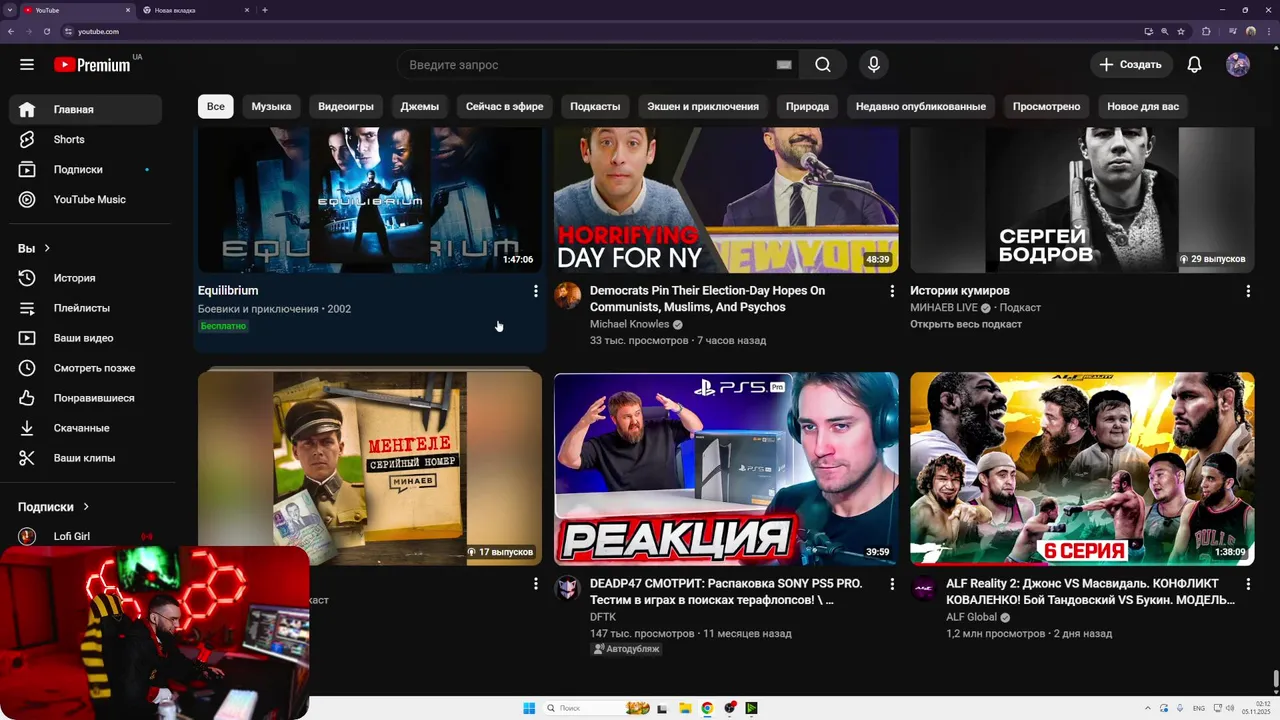Go to Главная in the sidebar
This screenshot has width=1280, height=720.
[85, 110]
